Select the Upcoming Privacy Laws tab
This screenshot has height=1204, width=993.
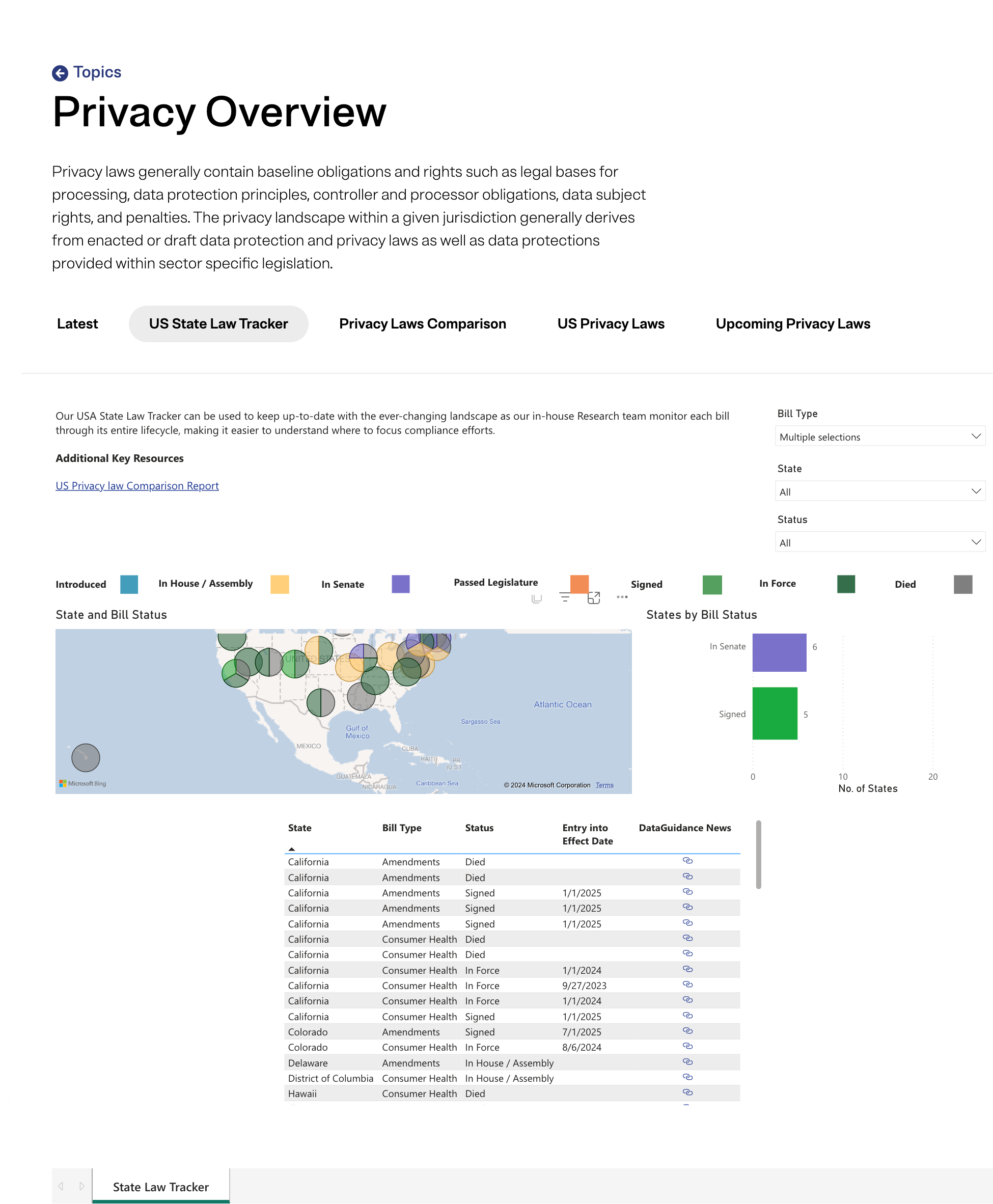pyautogui.click(x=793, y=324)
